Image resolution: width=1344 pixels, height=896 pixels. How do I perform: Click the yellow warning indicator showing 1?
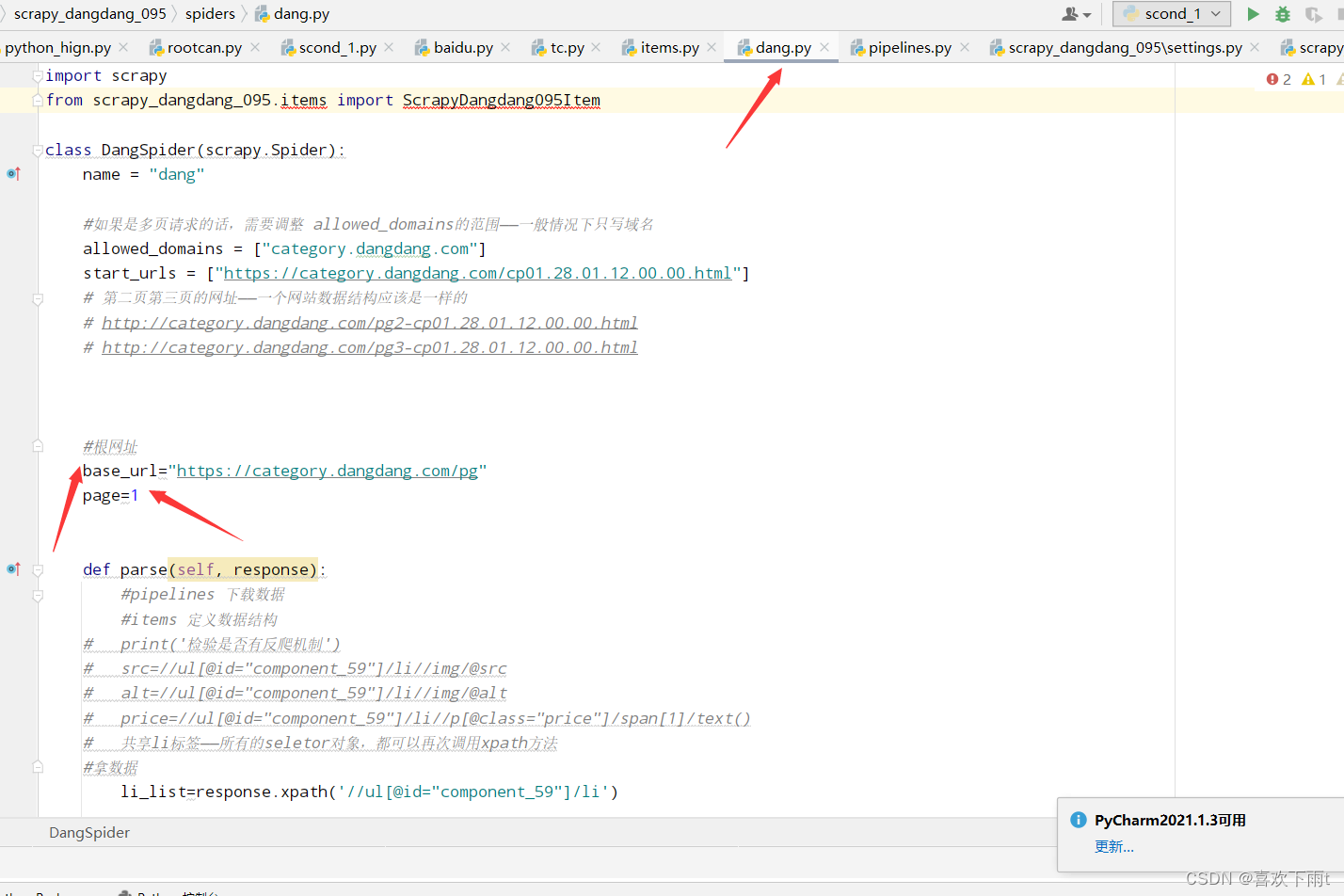(x=1314, y=79)
